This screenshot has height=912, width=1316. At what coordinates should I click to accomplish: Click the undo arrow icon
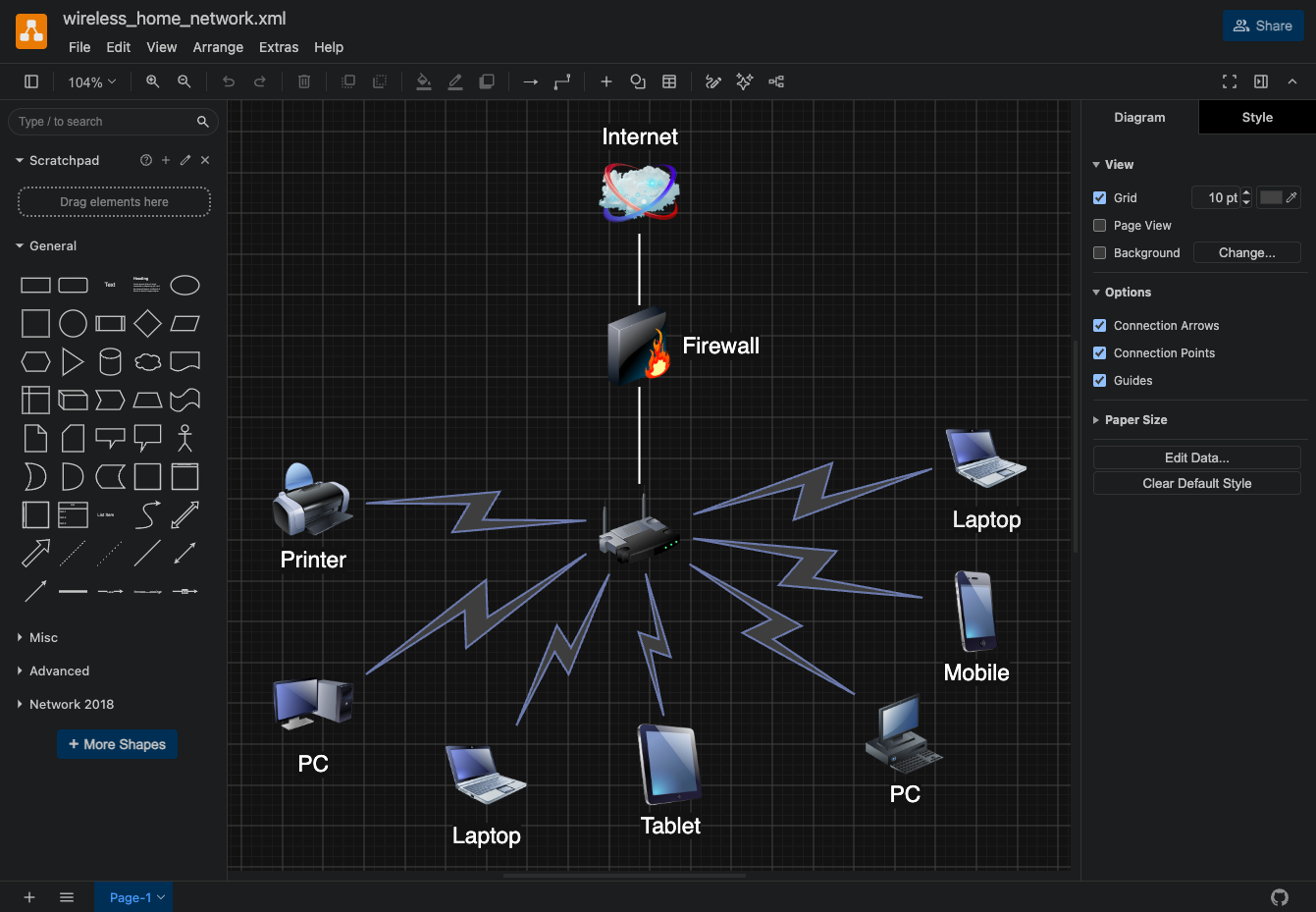(229, 81)
